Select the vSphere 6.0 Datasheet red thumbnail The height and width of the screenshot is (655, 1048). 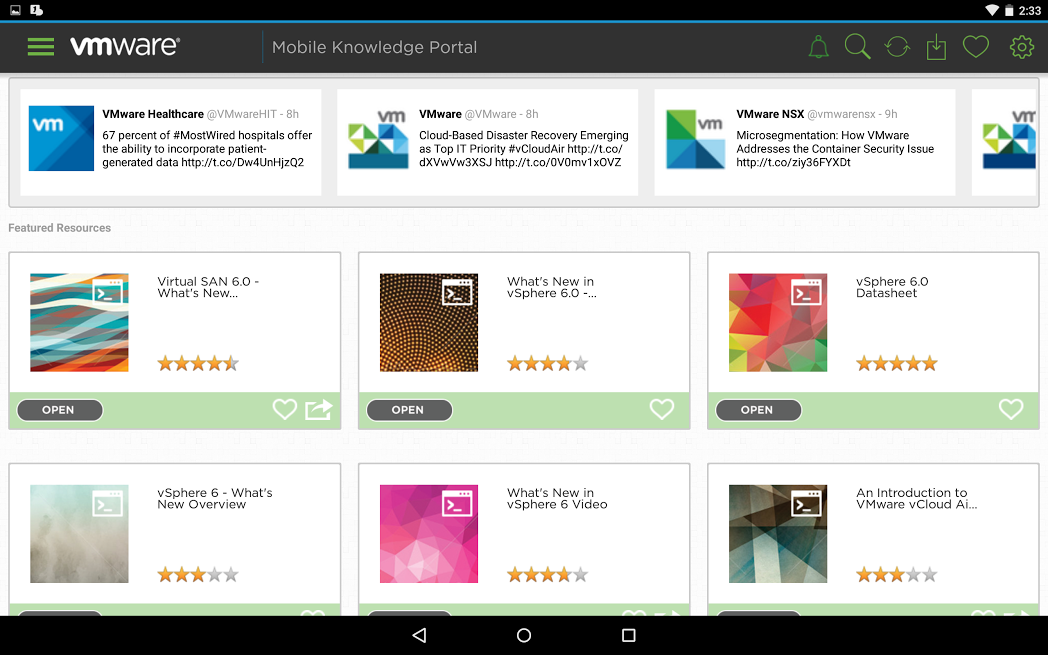click(x=777, y=322)
